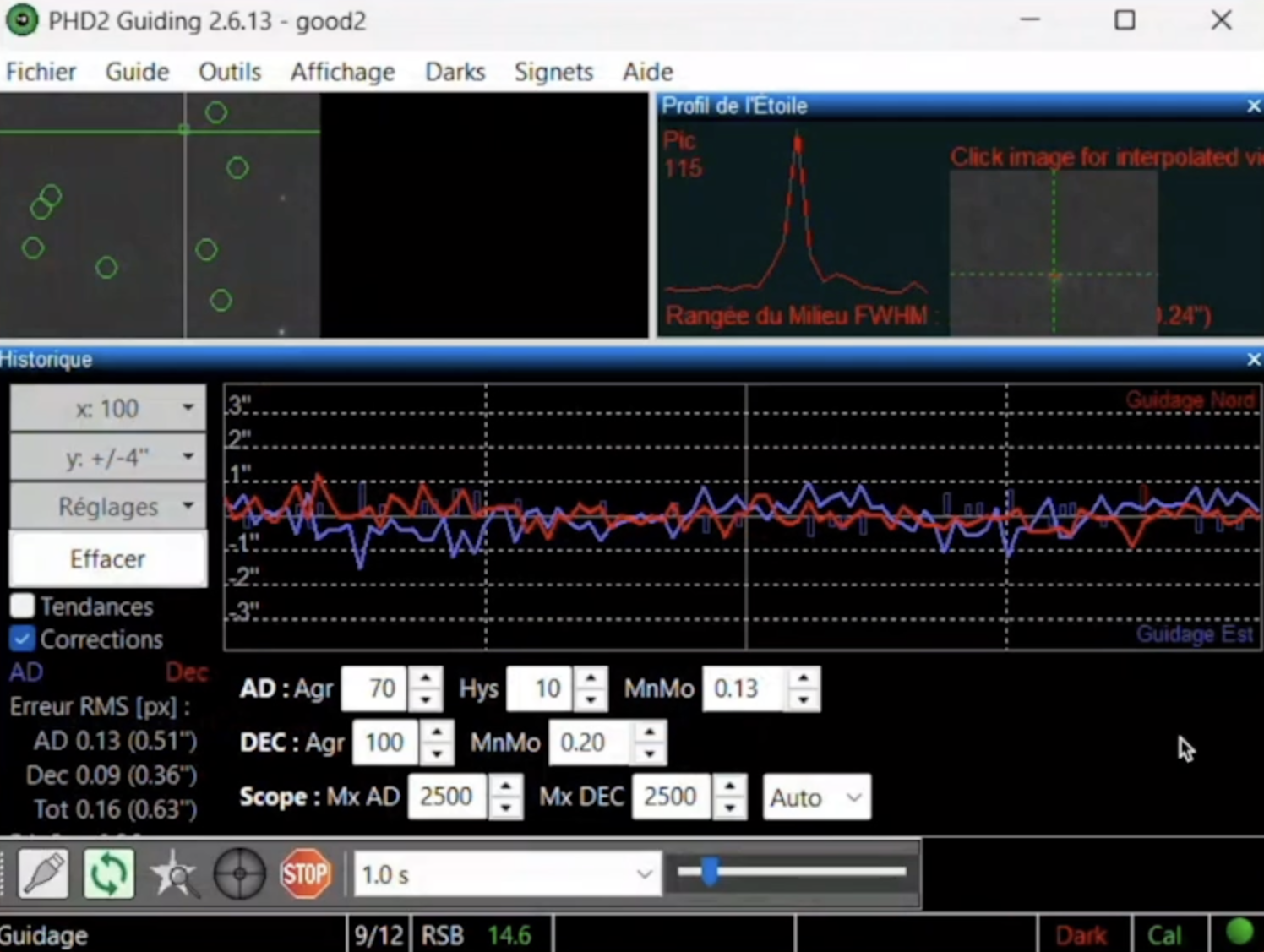Open the Outils menu
The height and width of the screenshot is (952, 1264).
pos(229,72)
